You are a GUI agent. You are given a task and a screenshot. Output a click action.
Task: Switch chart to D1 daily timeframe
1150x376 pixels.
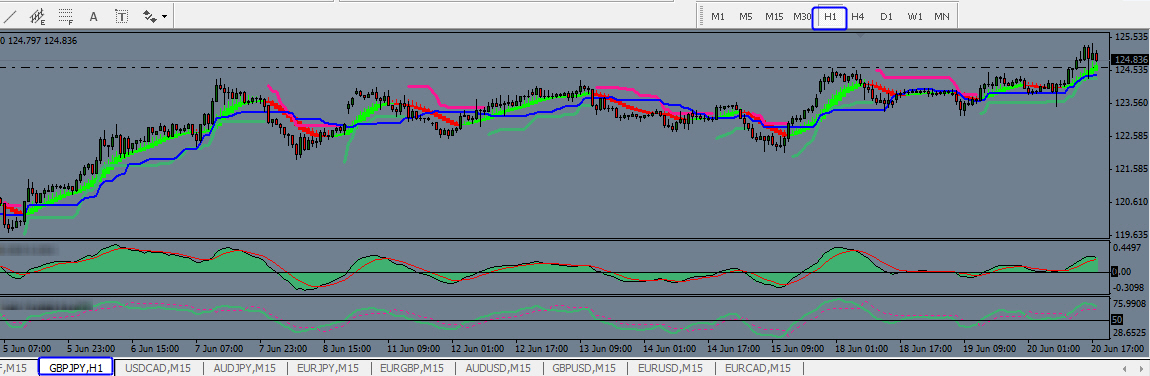click(886, 16)
